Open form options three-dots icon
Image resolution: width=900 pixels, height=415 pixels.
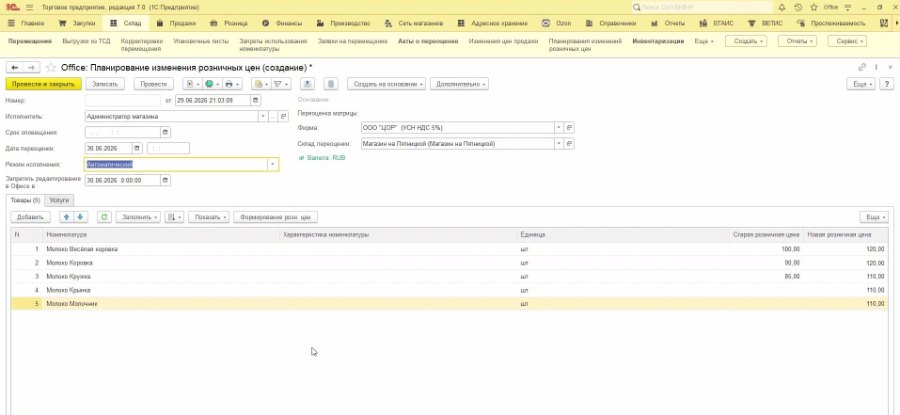pyautogui.click(x=876, y=67)
